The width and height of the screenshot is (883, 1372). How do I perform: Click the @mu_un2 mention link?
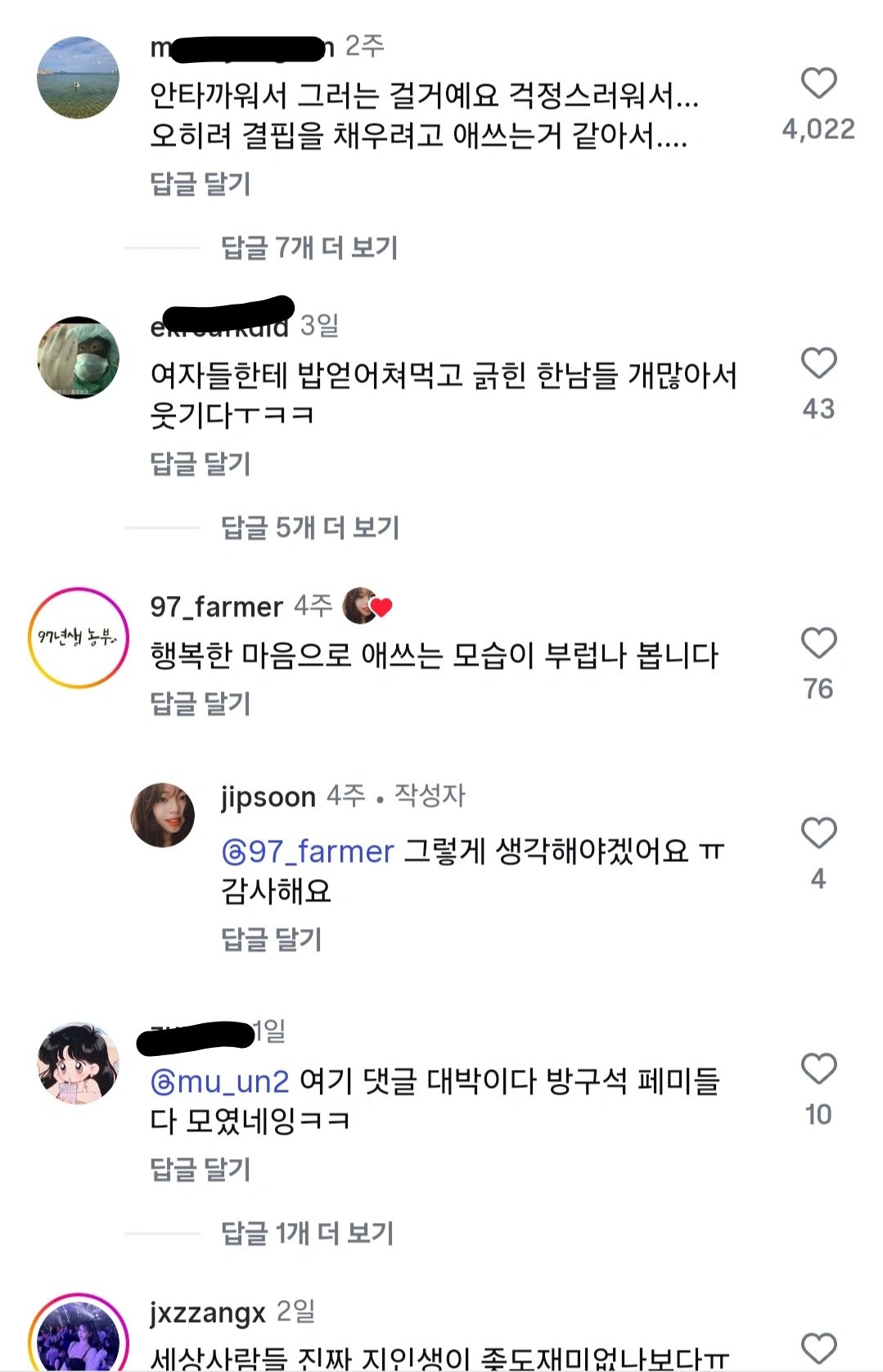tap(219, 1082)
